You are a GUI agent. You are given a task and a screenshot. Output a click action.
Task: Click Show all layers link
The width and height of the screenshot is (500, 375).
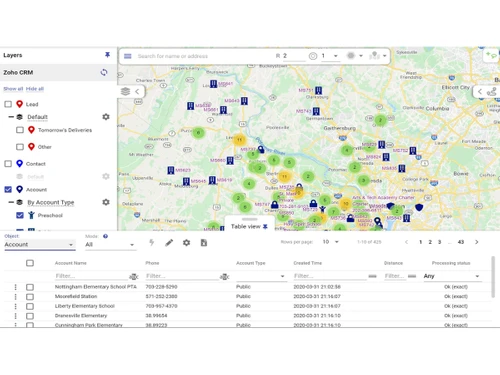(x=13, y=89)
